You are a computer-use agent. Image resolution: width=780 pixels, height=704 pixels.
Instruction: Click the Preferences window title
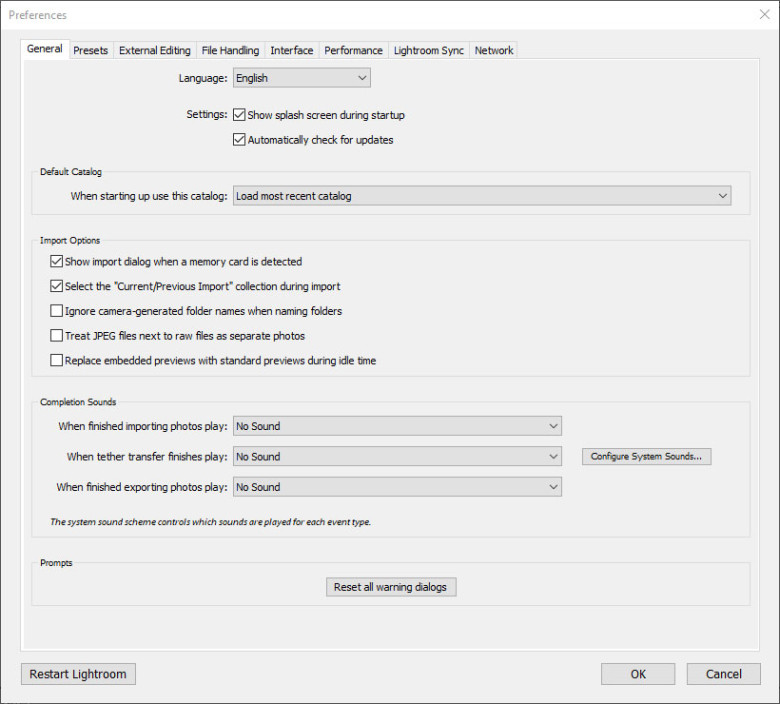click(37, 15)
